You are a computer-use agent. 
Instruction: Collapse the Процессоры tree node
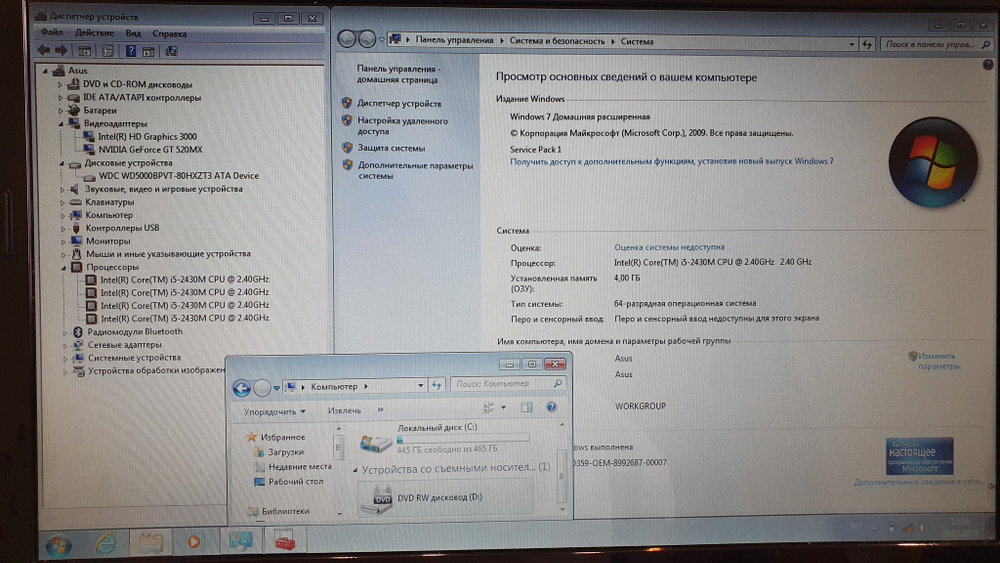coord(64,268)
